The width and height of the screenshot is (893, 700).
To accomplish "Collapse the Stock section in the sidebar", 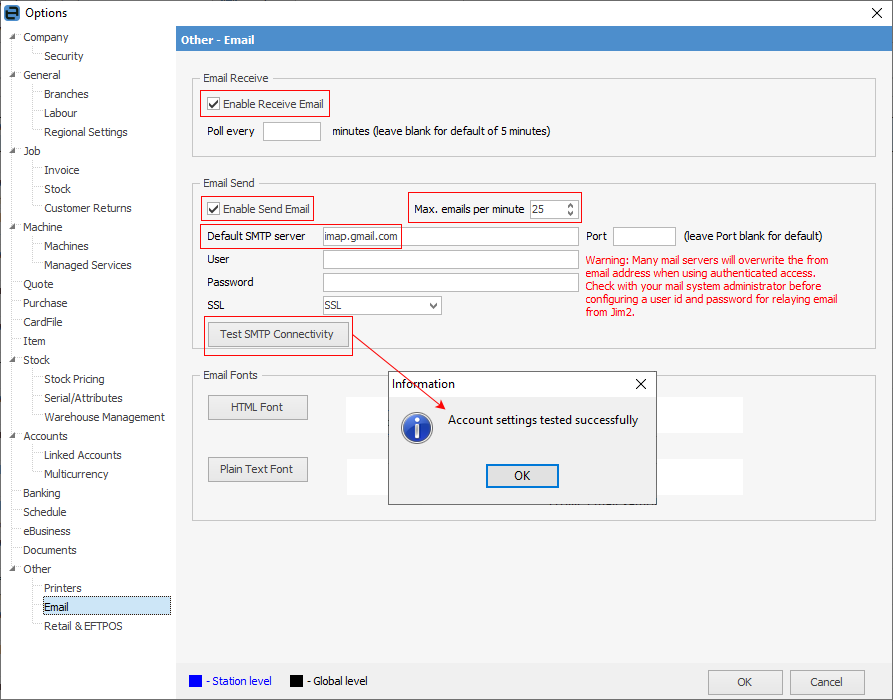I will [11, 360].
